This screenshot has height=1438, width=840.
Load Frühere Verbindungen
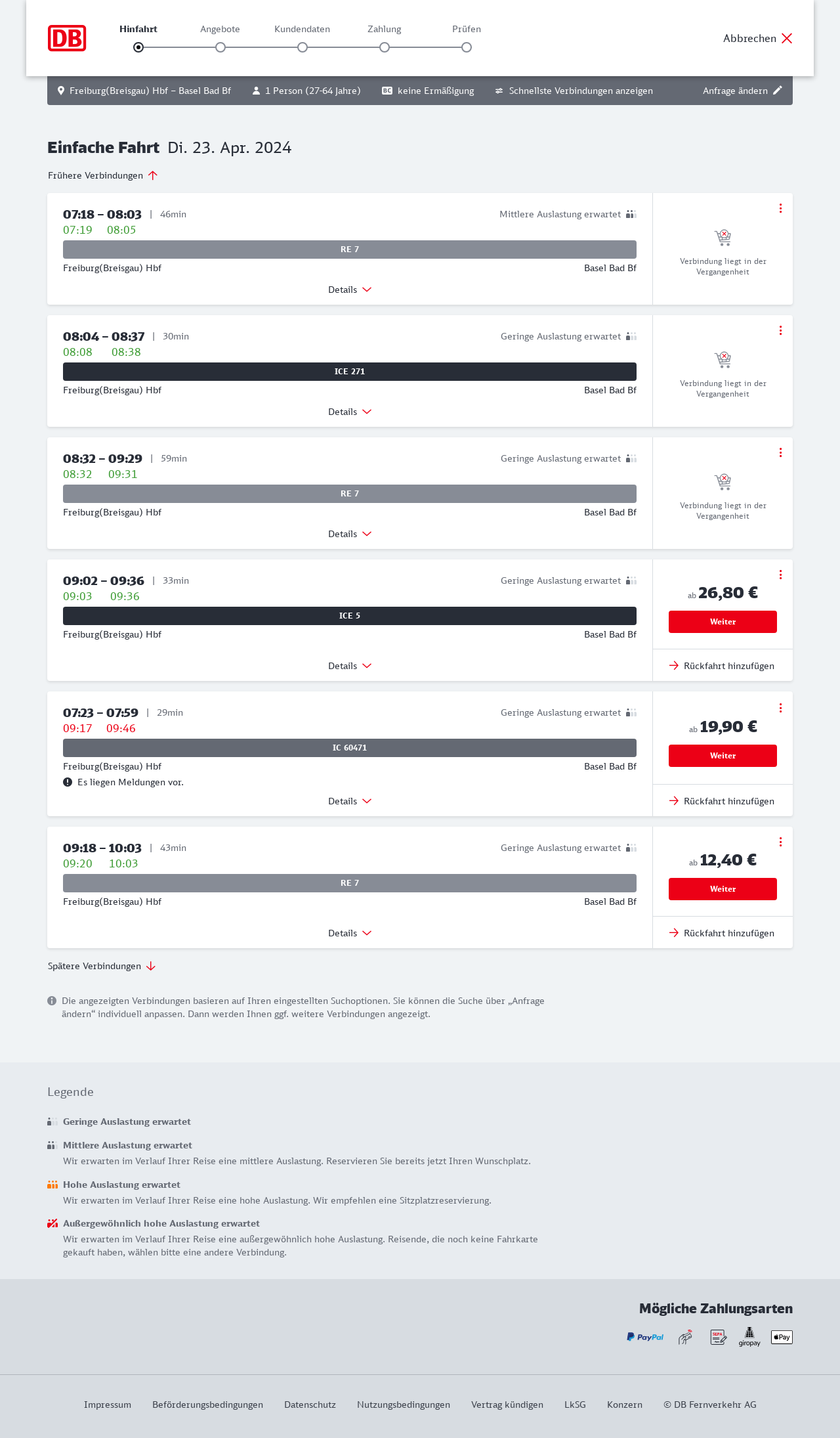click(102, 175)
